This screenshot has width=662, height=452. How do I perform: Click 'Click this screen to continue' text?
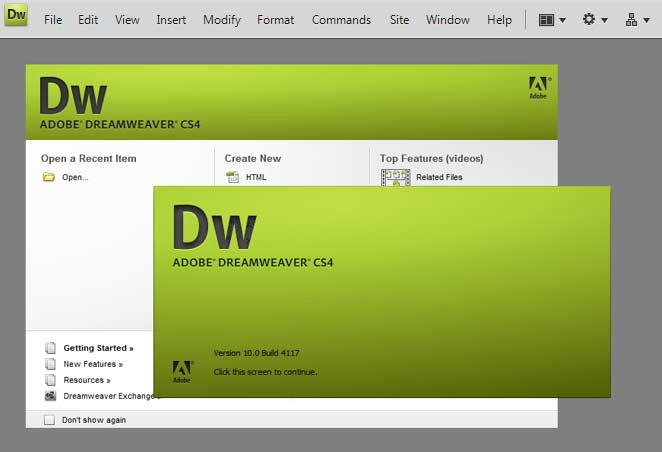(265, 372)
